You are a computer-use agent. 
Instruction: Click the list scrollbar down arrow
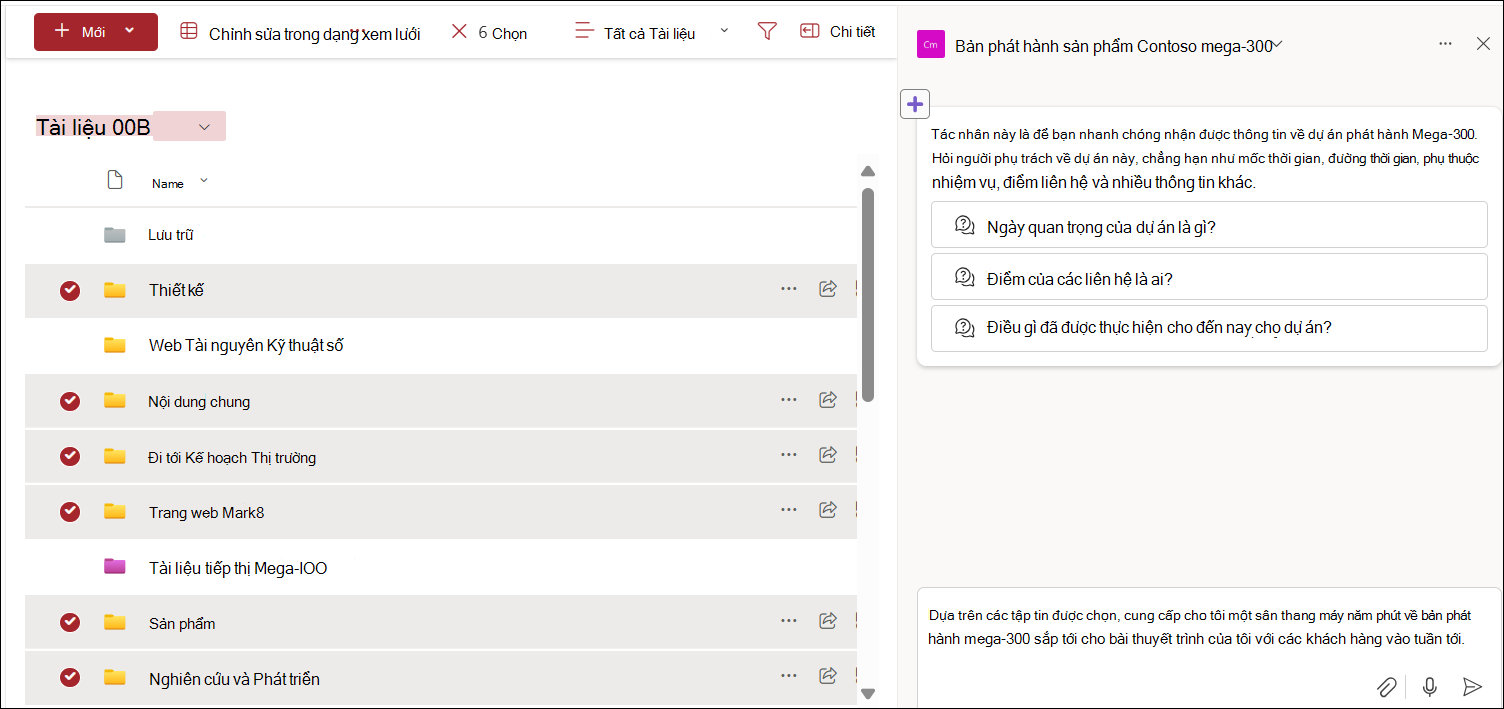(x=868, y=693)
